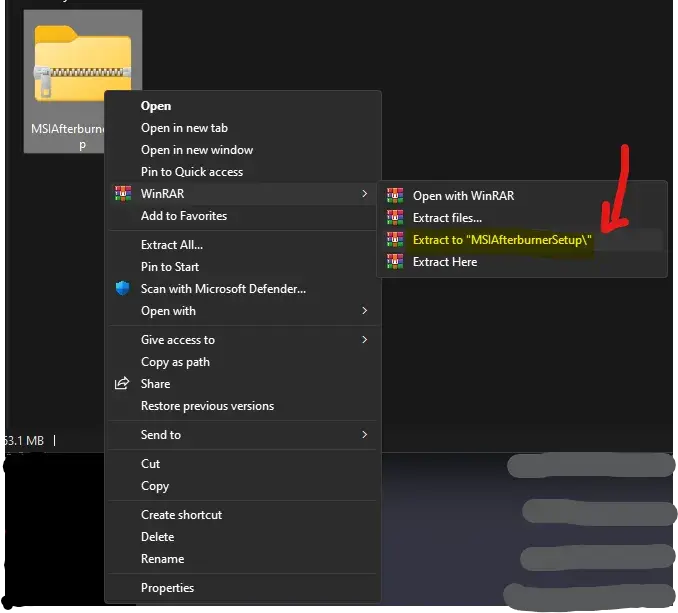The height and width of the screenshot is (613, 678).
Task: Click Open in new window
Action: coord(197,150)
